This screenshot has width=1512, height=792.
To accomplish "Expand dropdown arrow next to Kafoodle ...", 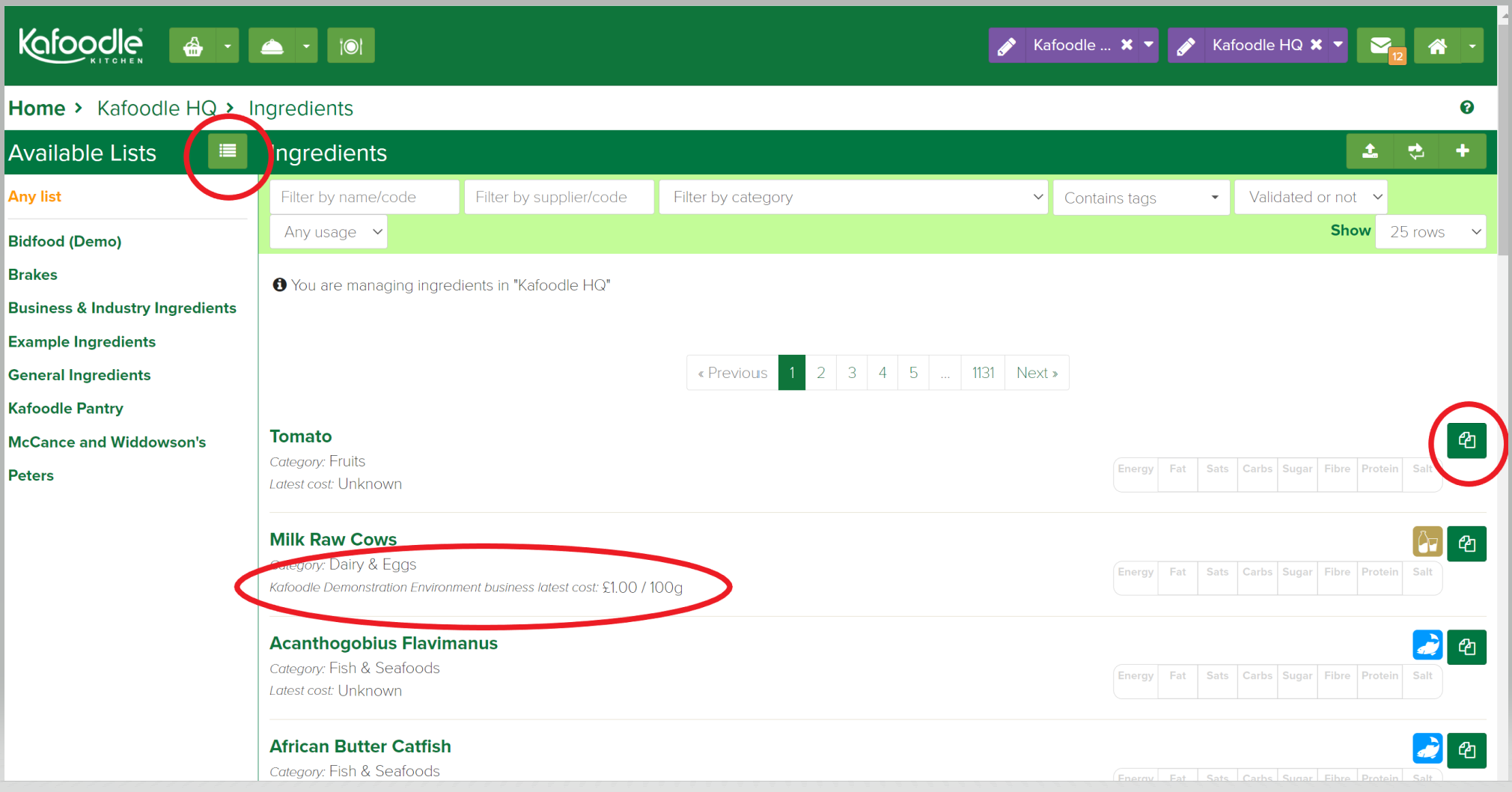I will 1148,45.
